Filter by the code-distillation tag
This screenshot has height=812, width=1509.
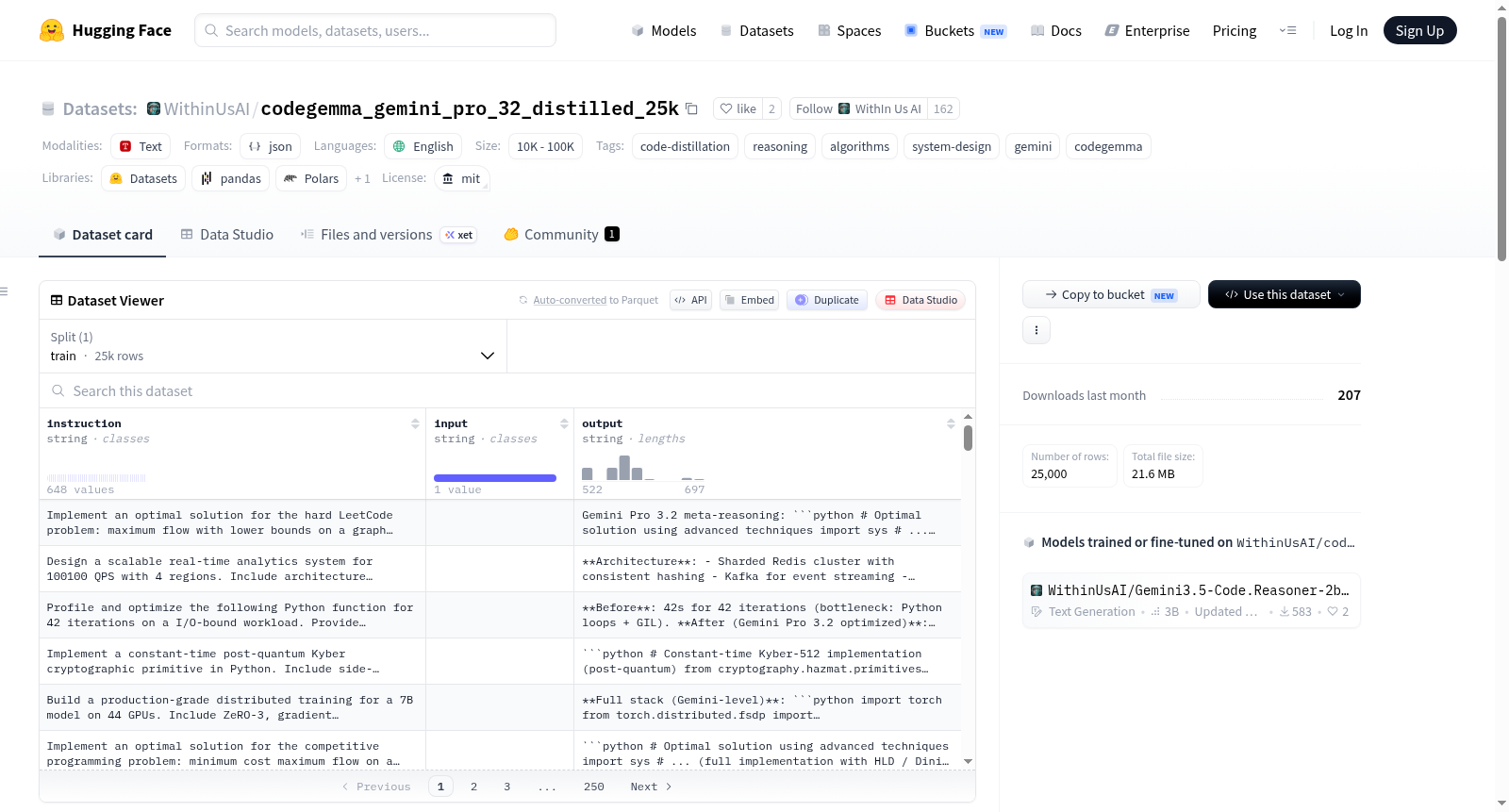point(685,146)
